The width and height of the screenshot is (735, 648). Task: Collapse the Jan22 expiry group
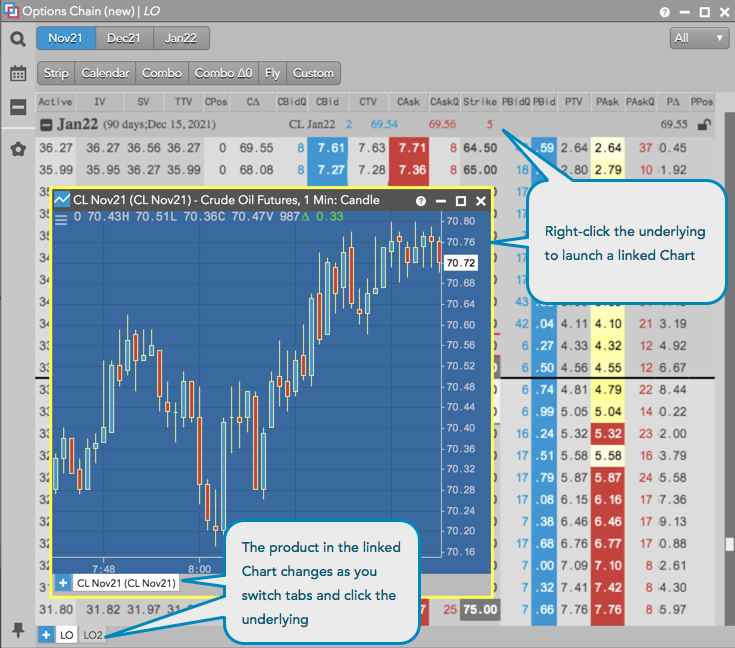tap(46, 125)
